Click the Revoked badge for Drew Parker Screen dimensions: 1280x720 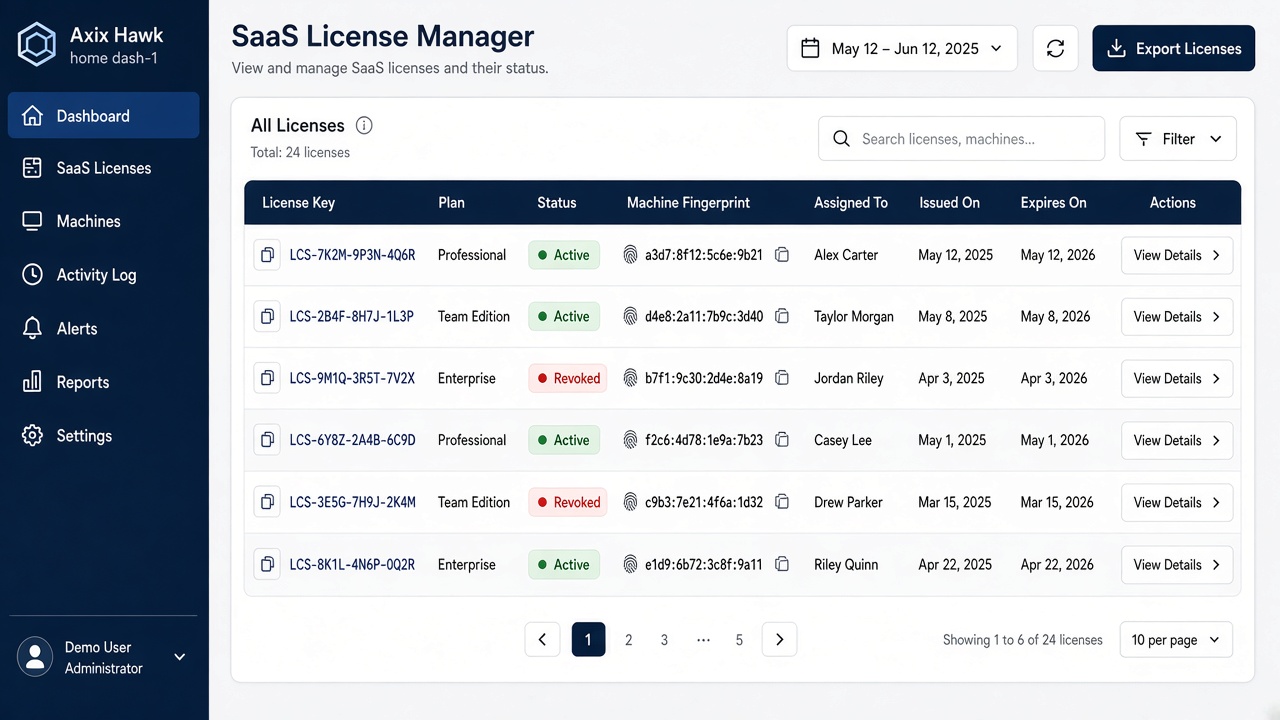tap(568, 502)
